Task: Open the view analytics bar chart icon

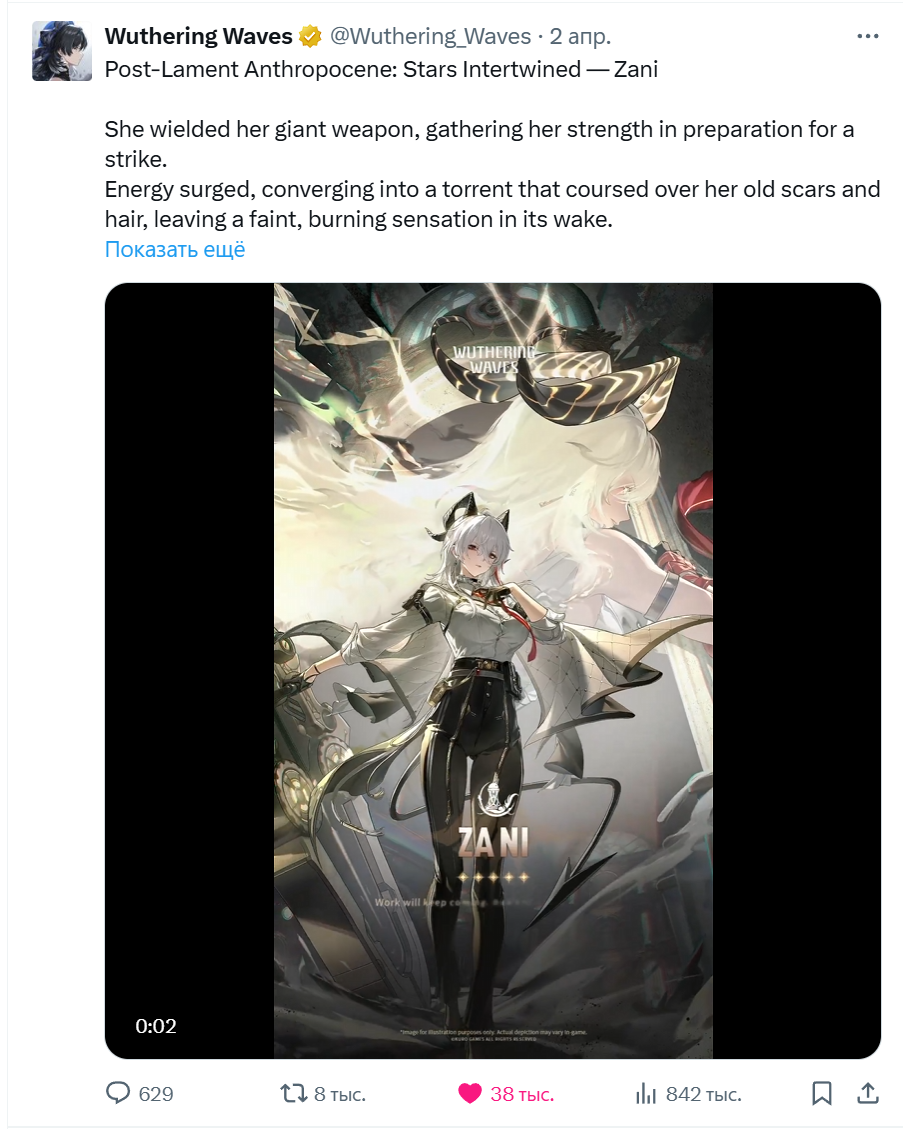Action: pos(646,1094)
